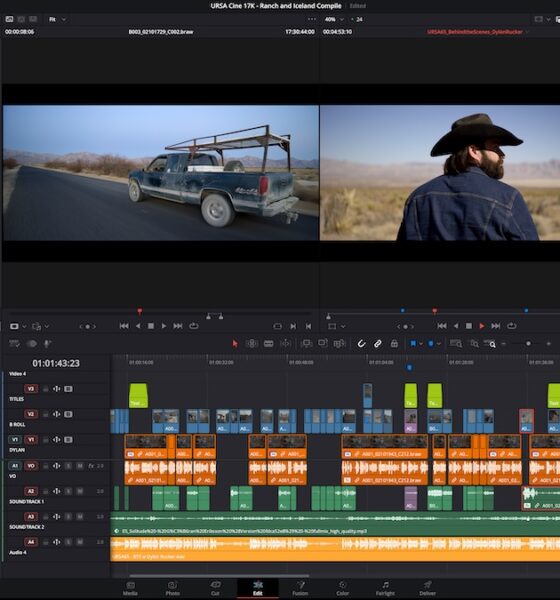Screen dimensions: 560x600
Task: Solo the A1 VO track
Action: (68, 466)
